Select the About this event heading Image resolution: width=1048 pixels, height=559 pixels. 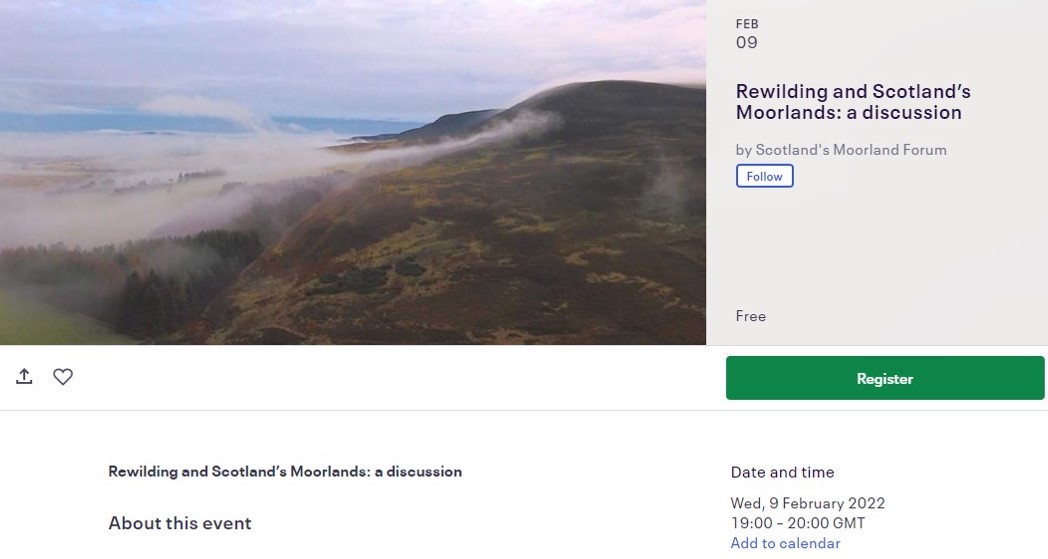pyautogui.click(x=180, y=523)
